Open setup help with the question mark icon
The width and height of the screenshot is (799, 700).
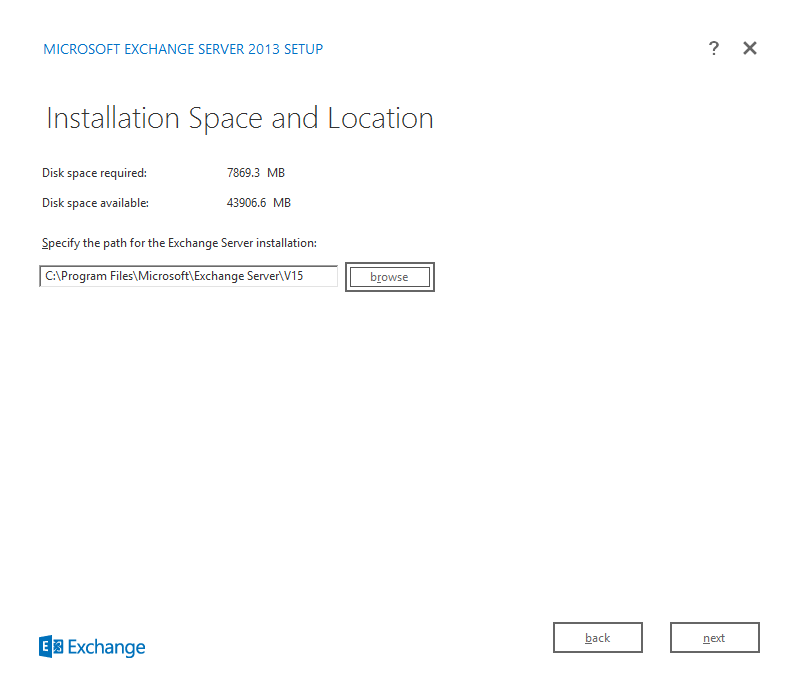713,48
